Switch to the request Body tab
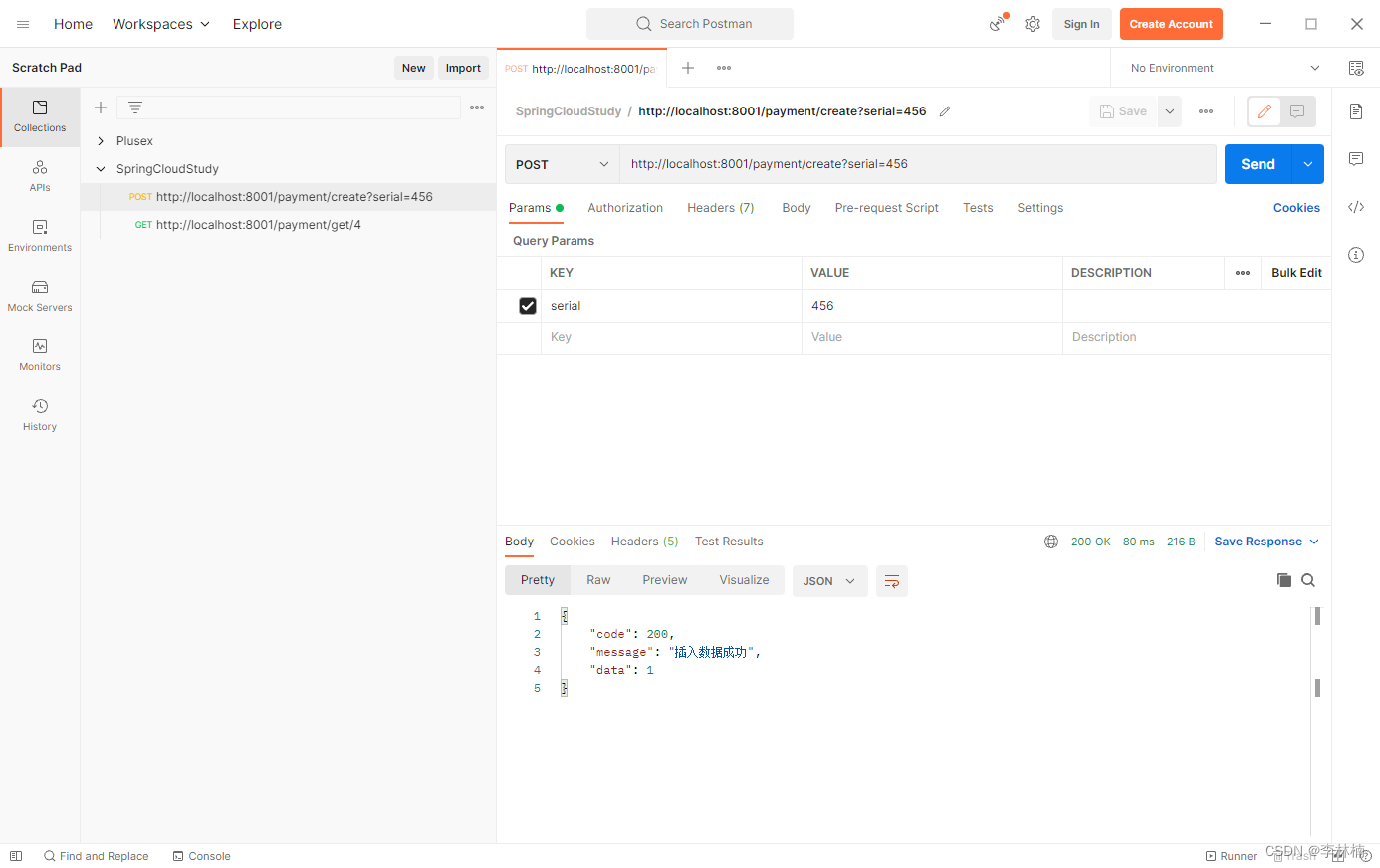The height and width of the screenshot is (868, 1380). click(797, 208)
